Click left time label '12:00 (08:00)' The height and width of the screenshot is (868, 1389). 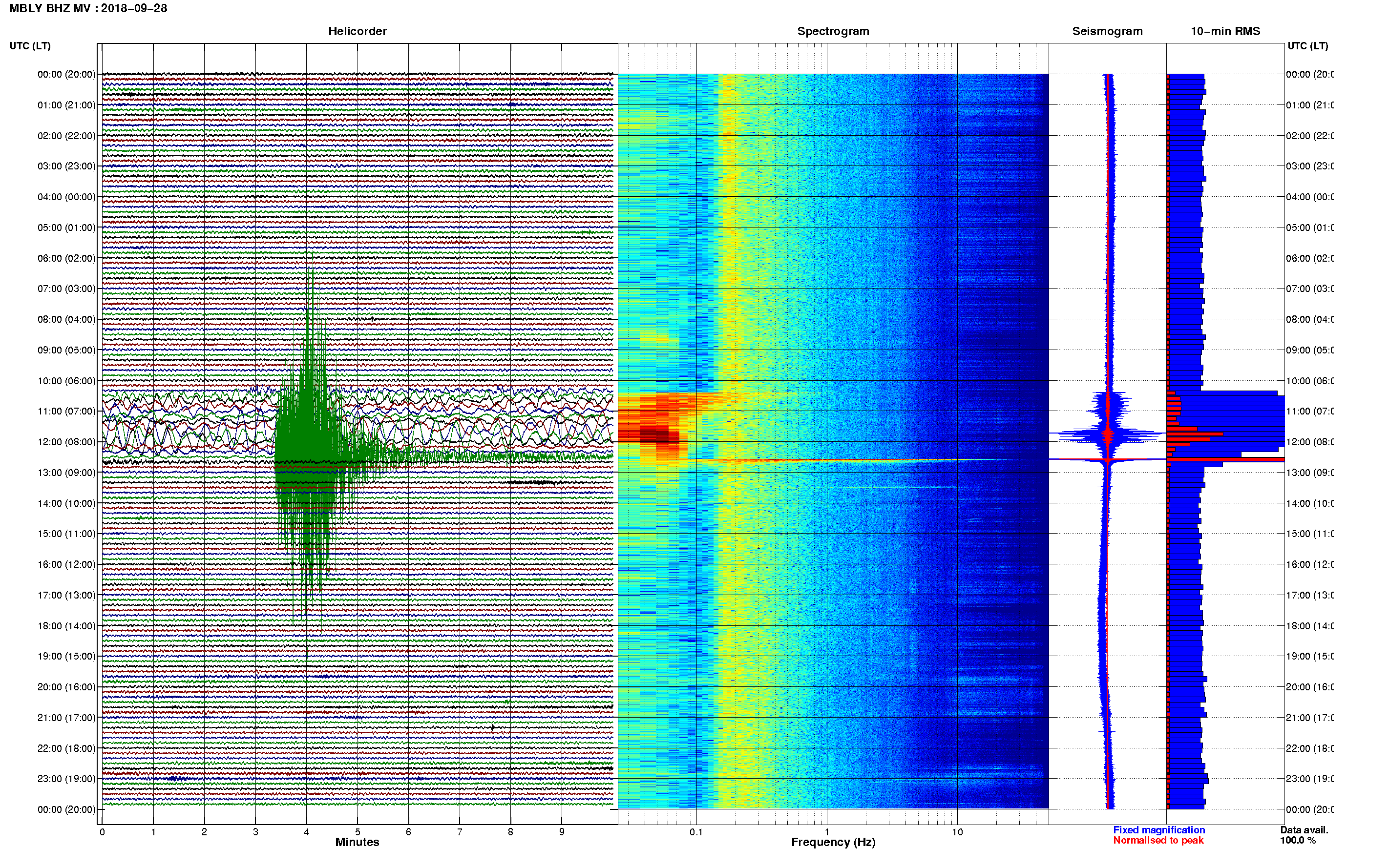[x=66, y=441]
